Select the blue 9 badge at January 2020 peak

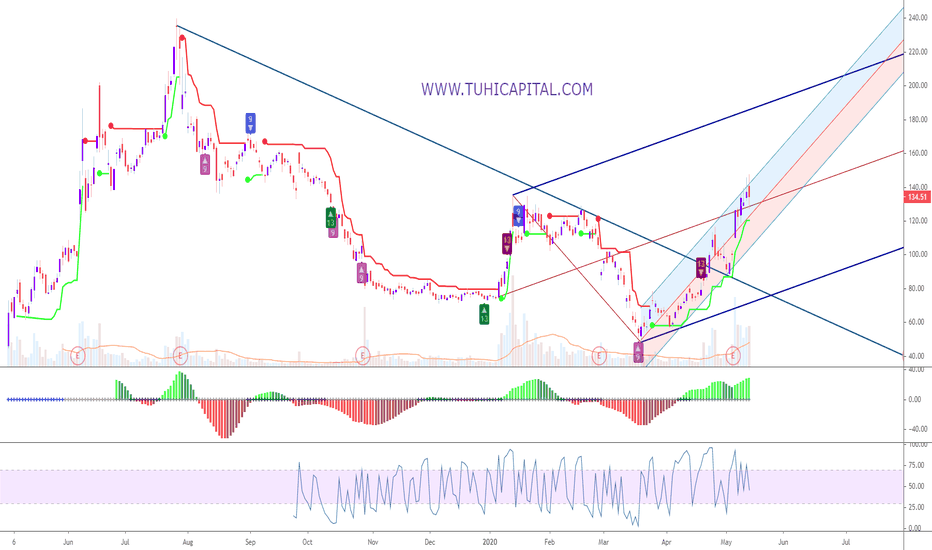(519, 215)
